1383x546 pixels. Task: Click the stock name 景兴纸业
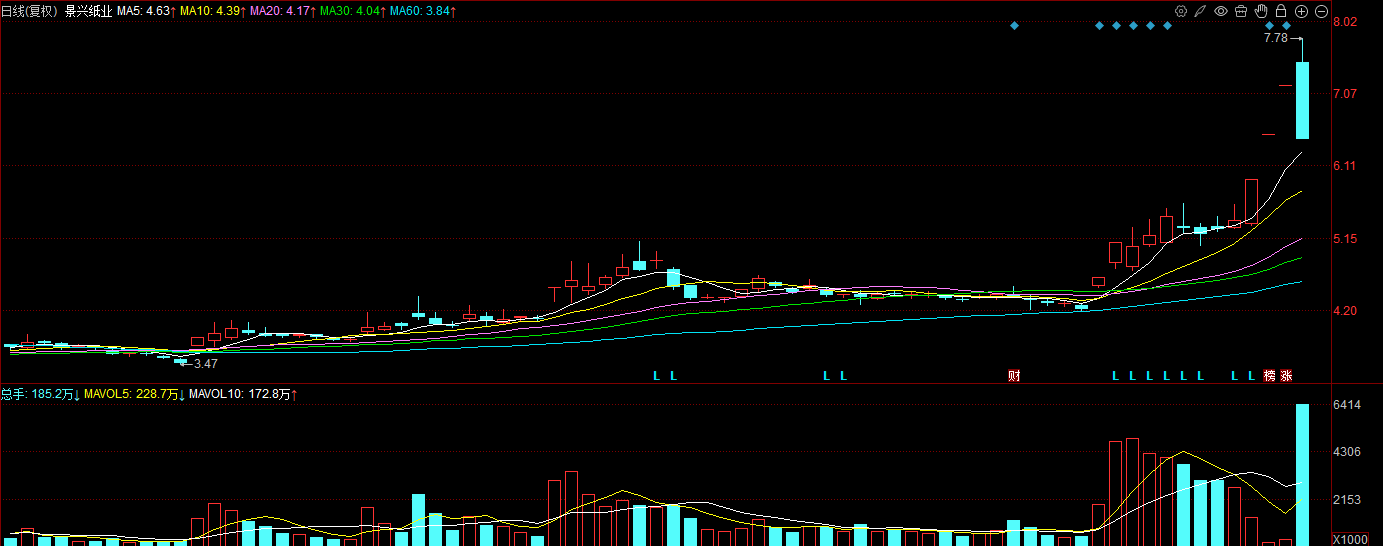click(x=89, y=11)
